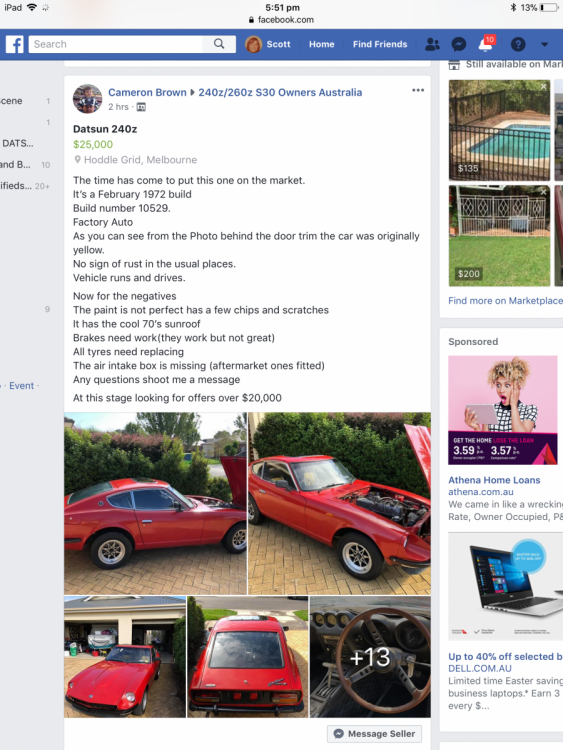Click Scott's profile picture in navbar
The width and height of the screenshot is (563, 750).
254,44
